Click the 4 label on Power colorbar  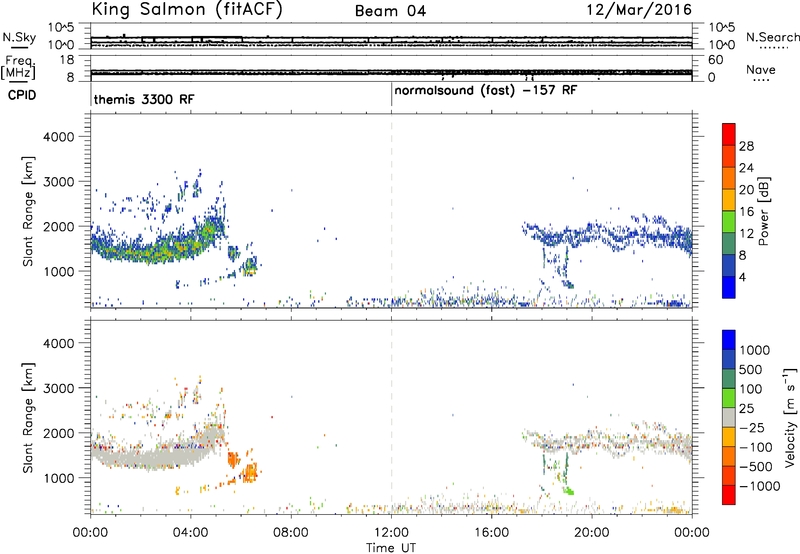click(x=742, y=277)
